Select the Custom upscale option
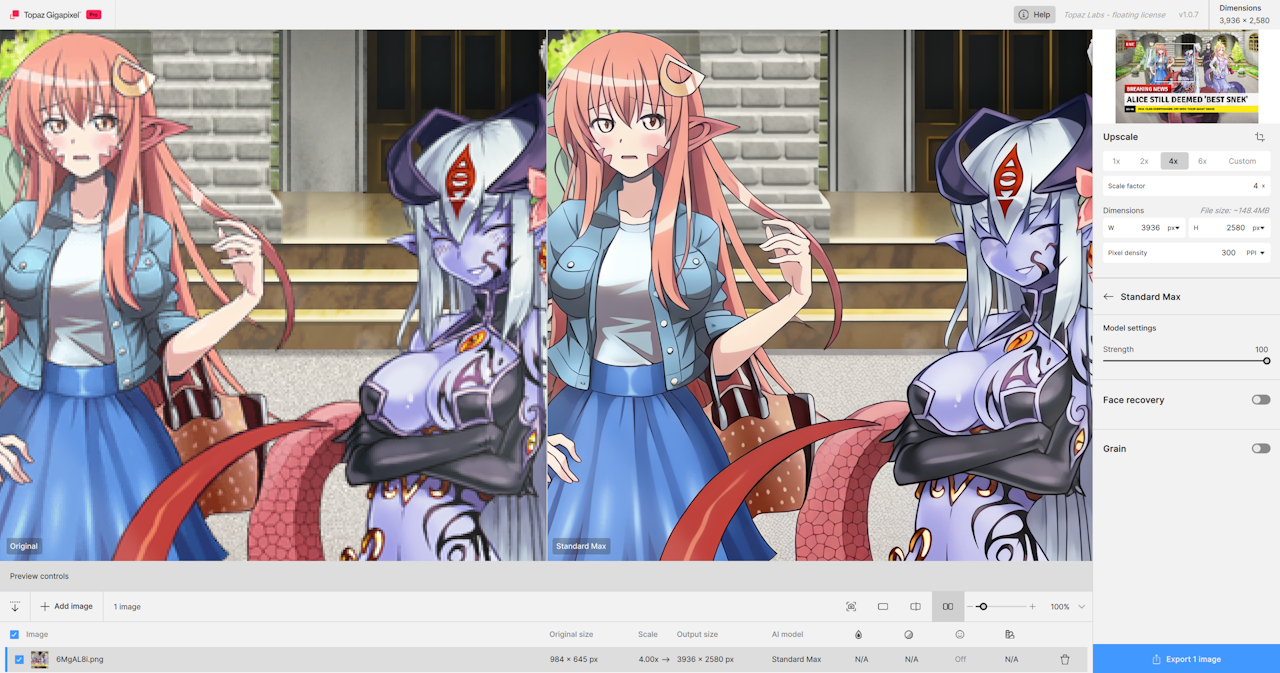This screenshot has height=673, width=1280. tap(1242, 161)
